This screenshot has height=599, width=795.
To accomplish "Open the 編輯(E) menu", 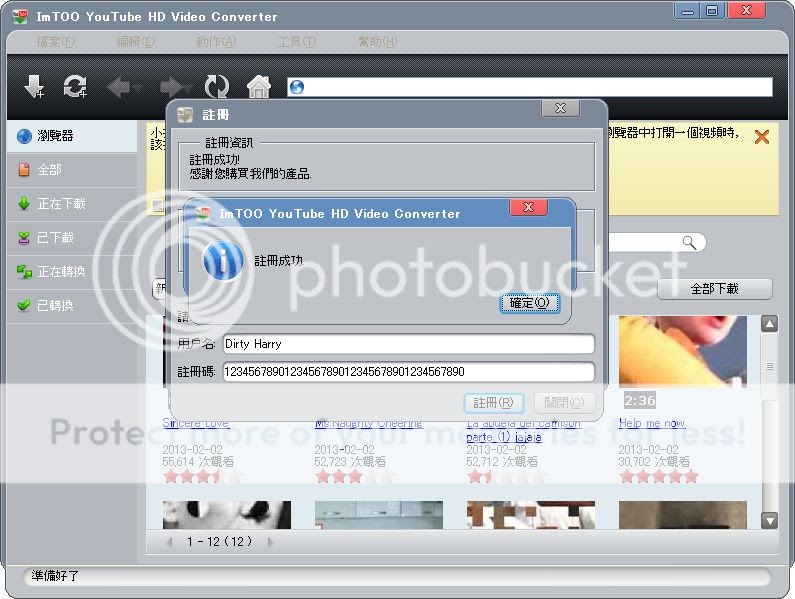I will coord(135,42).
